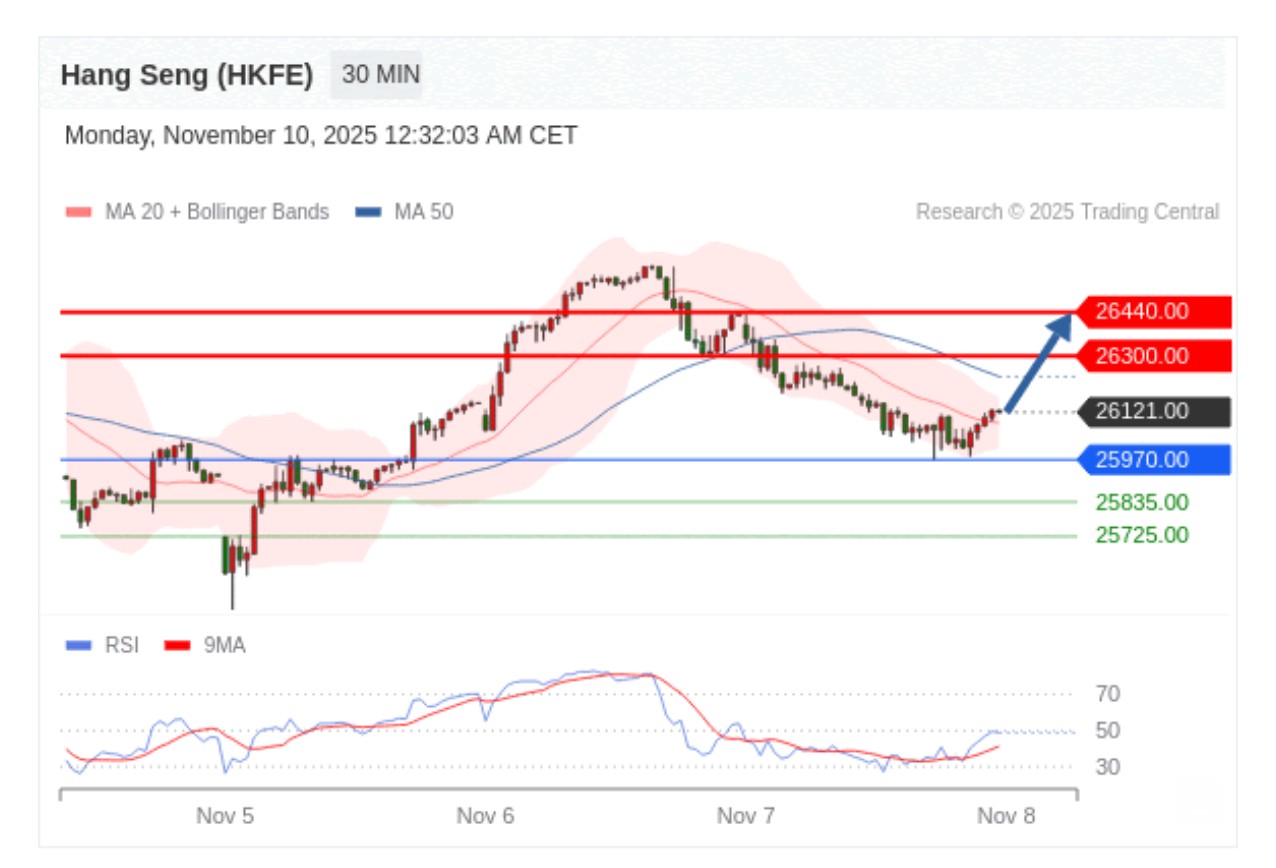Screen dimensions: 1276x868
Task: Toggle MA 20 + Bollinger Bands legend
Action: pyautogui.click(x=197, y=212)
